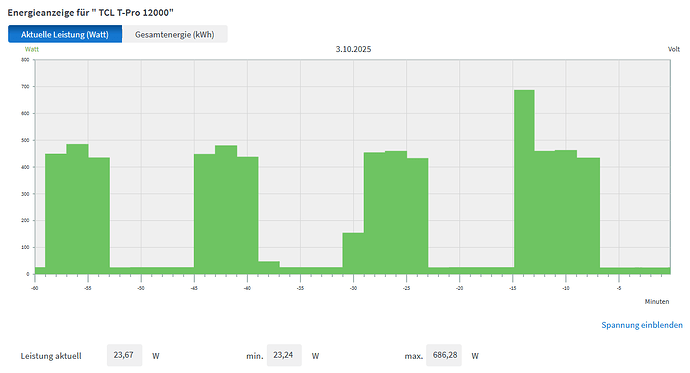The height and width of the screenshot is (373, 690).
Task: Click the Watt axis label
Action: (32, 49)
